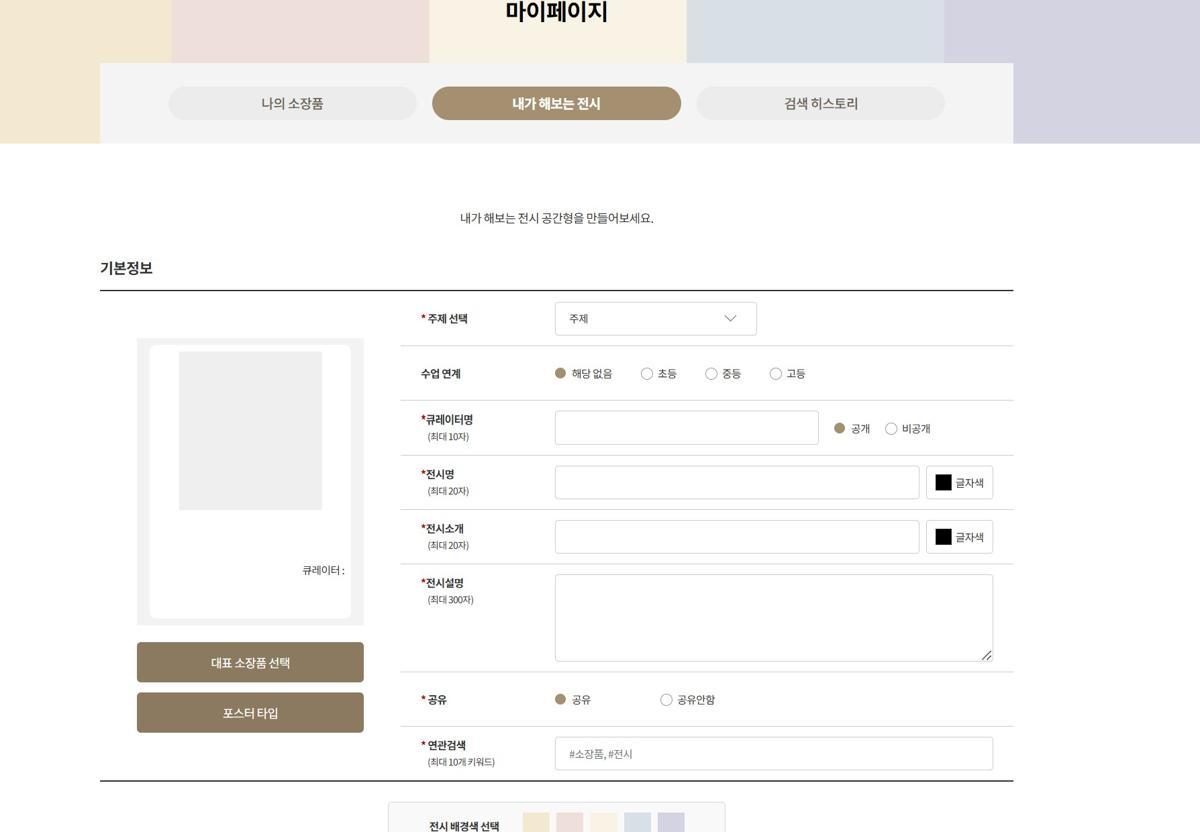Click the chevron arrow in 주제 dropdown

point(730,319)
